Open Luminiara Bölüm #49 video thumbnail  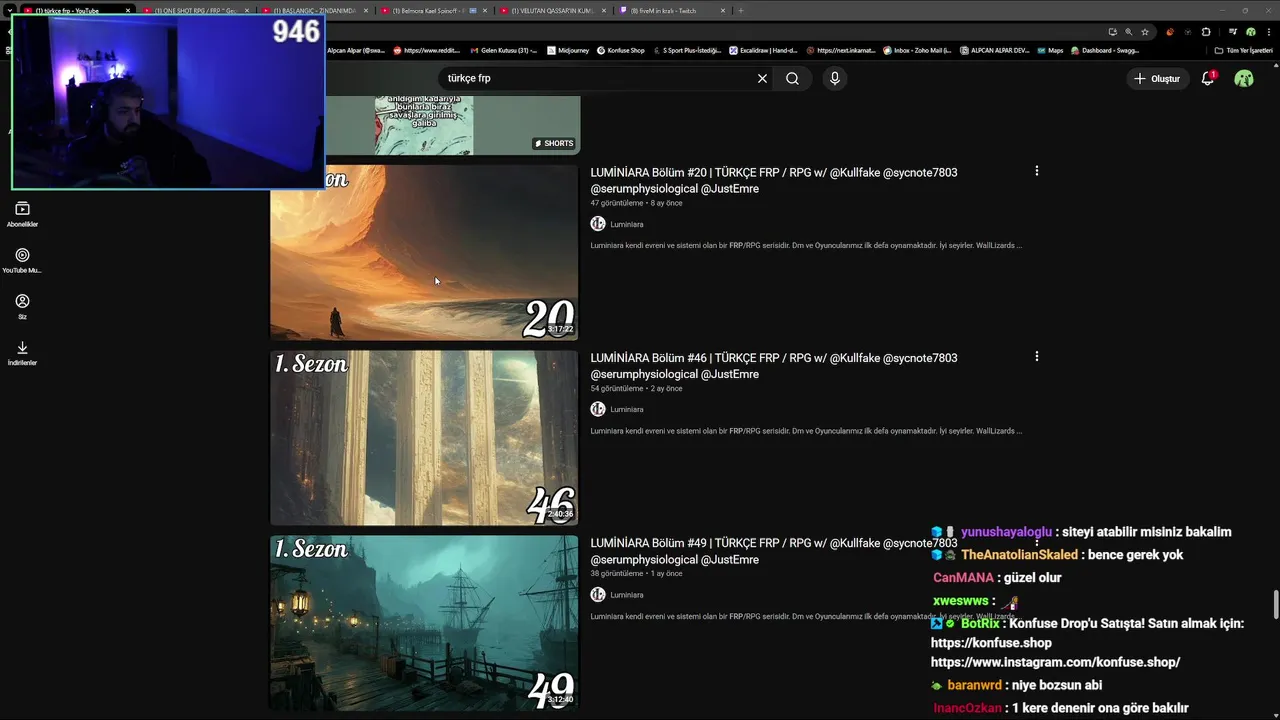coord(424,622)
